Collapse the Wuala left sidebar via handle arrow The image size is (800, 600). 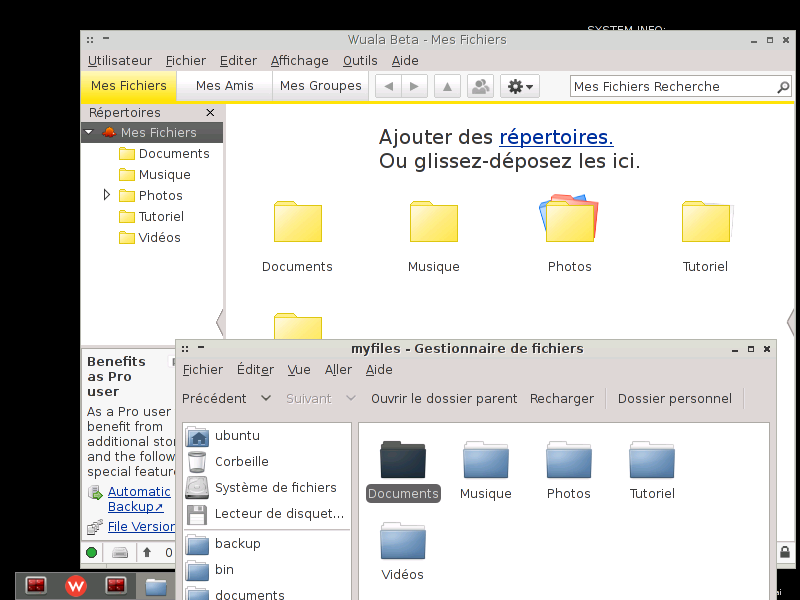click(x=220, y=322)
